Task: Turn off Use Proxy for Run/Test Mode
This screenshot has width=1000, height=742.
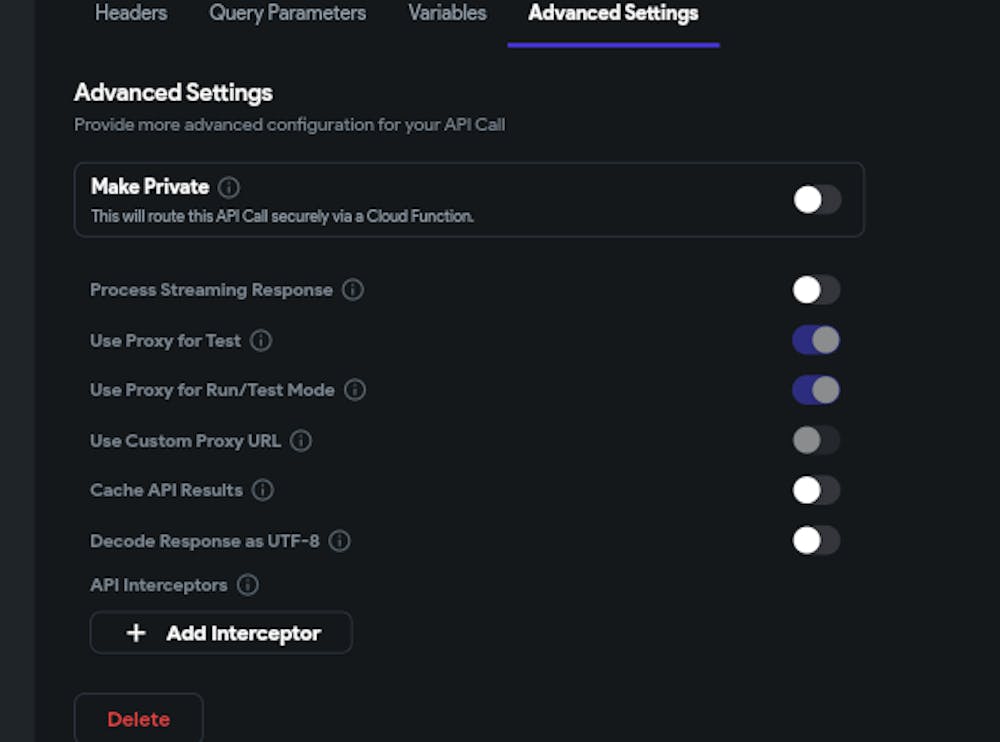Action: 816,390
